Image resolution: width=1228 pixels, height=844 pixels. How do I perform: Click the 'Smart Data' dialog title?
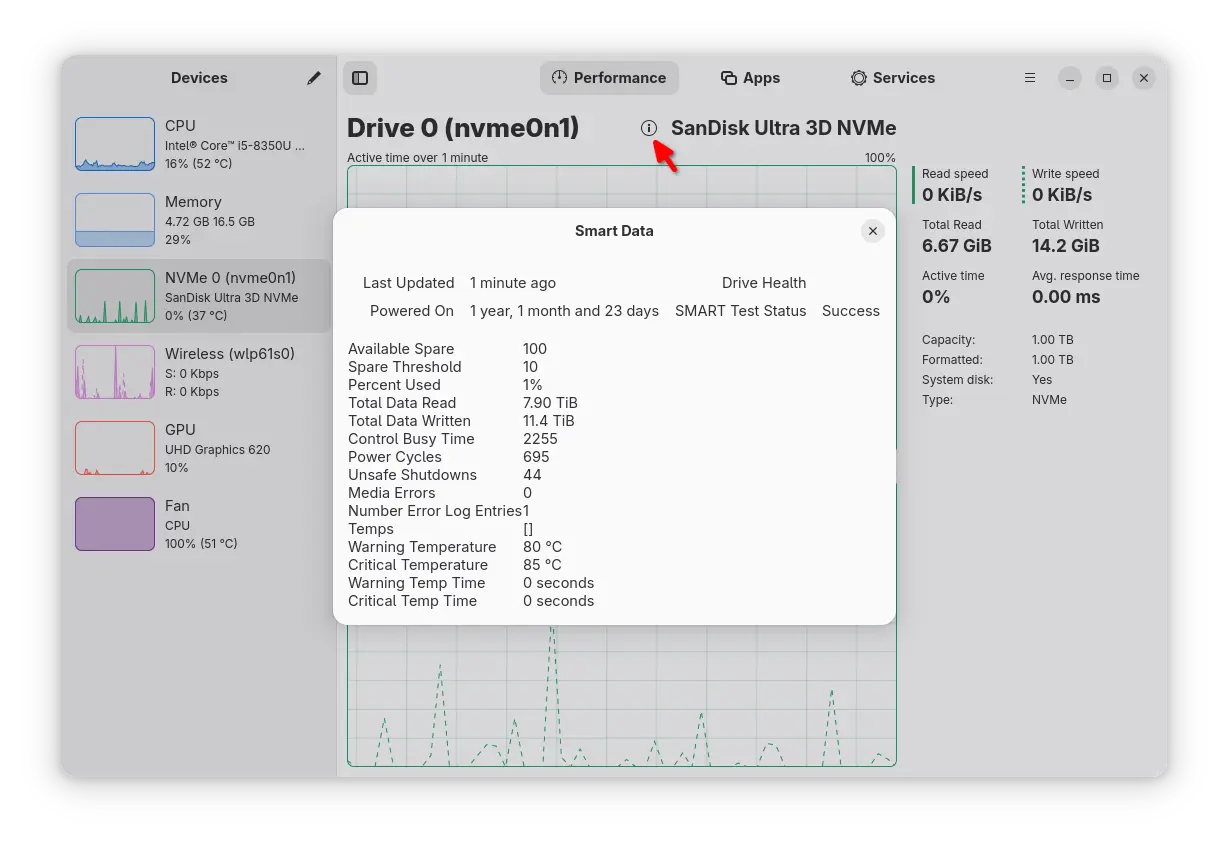614,231
